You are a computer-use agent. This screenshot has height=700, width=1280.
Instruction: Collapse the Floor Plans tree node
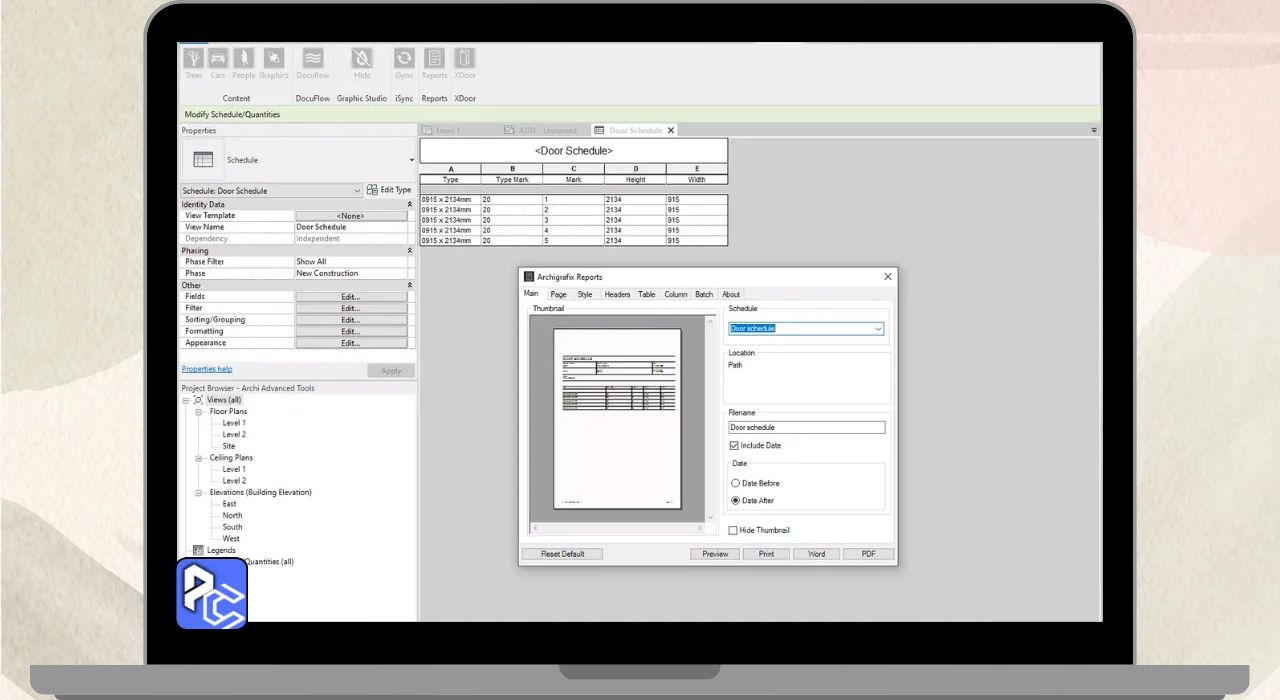pos(198,412)
